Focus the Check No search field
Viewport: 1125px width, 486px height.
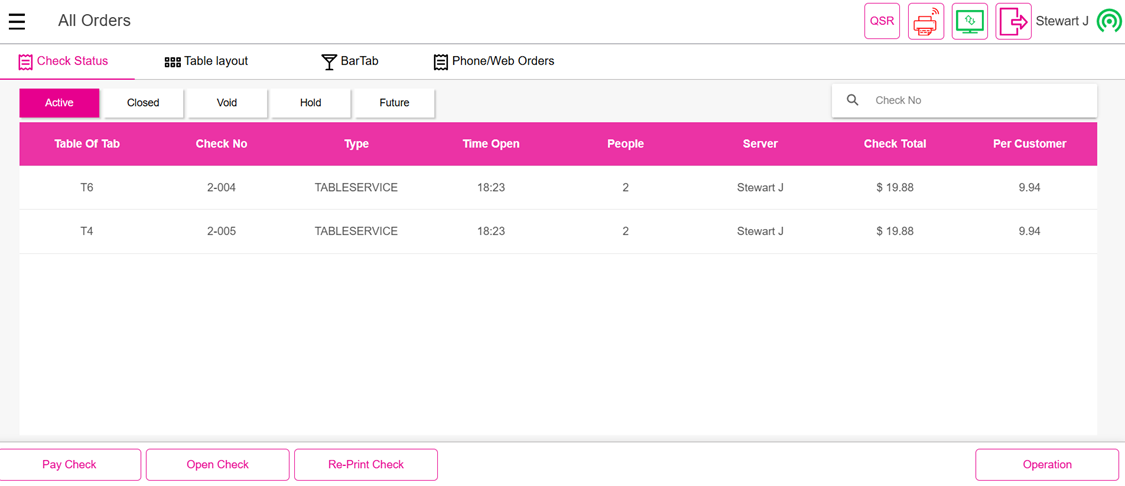pos(975,100)
